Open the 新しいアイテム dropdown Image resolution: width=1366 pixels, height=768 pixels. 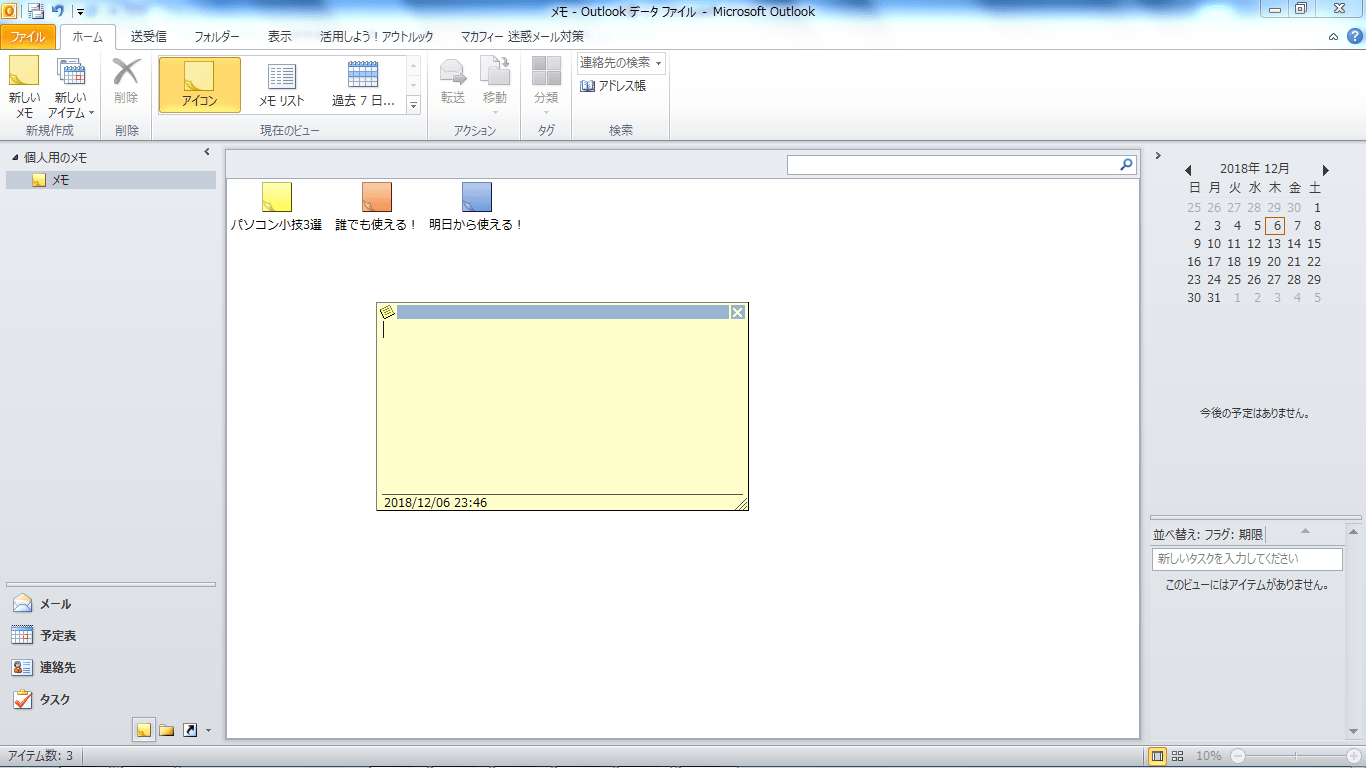point(71,88)
